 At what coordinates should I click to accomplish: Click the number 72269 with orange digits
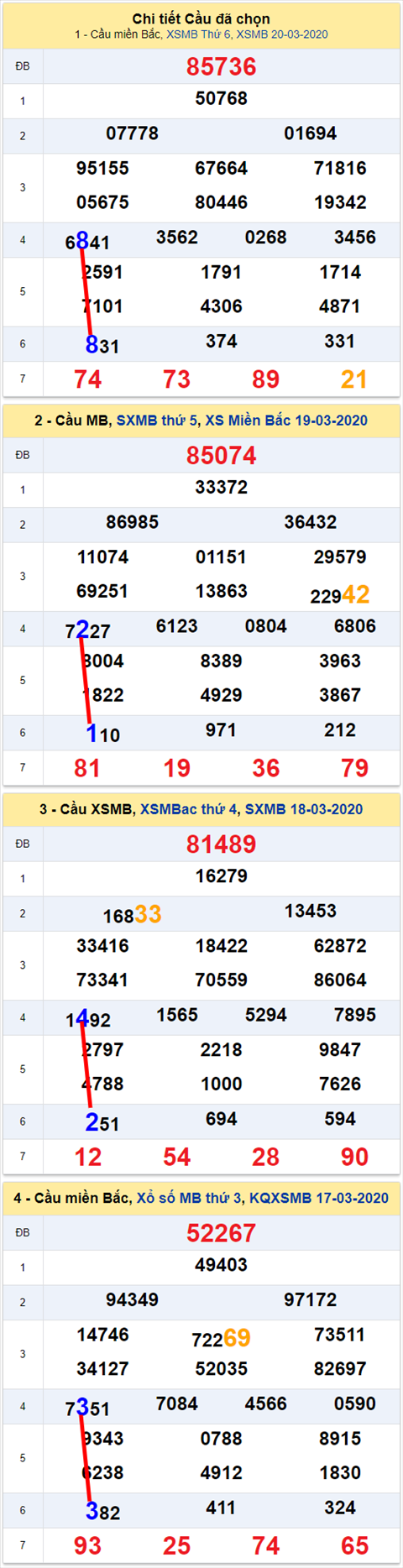[222, 1337]
